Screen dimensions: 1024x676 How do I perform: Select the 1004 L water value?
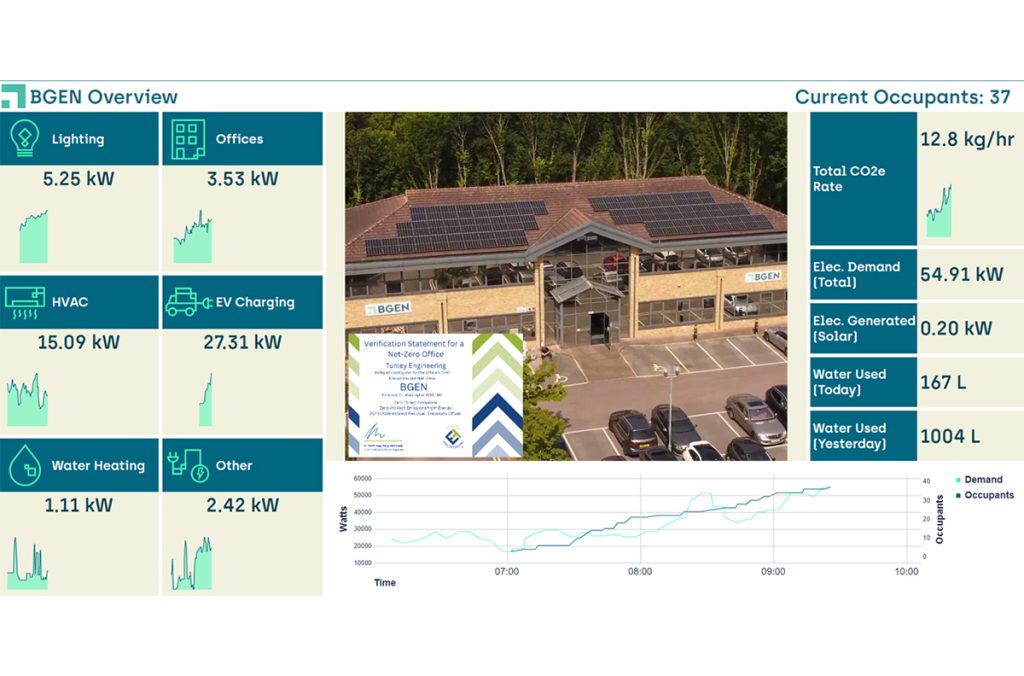[950, 436]
